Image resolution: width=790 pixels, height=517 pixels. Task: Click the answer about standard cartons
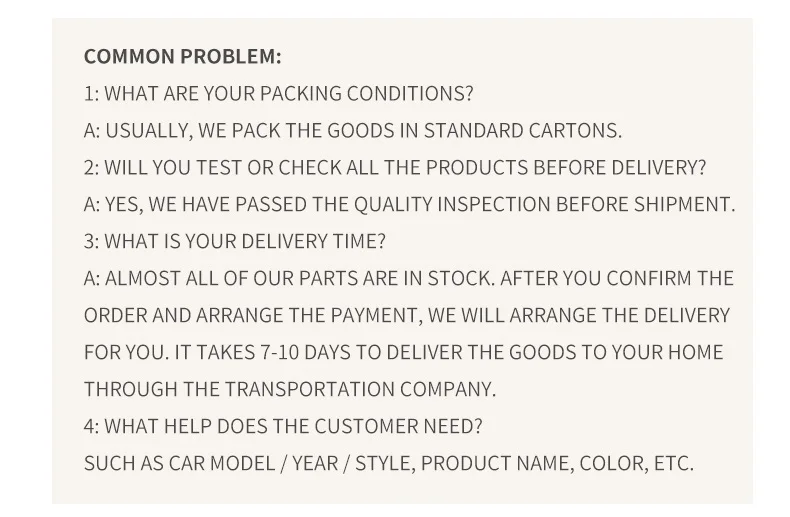click(353, 131)
